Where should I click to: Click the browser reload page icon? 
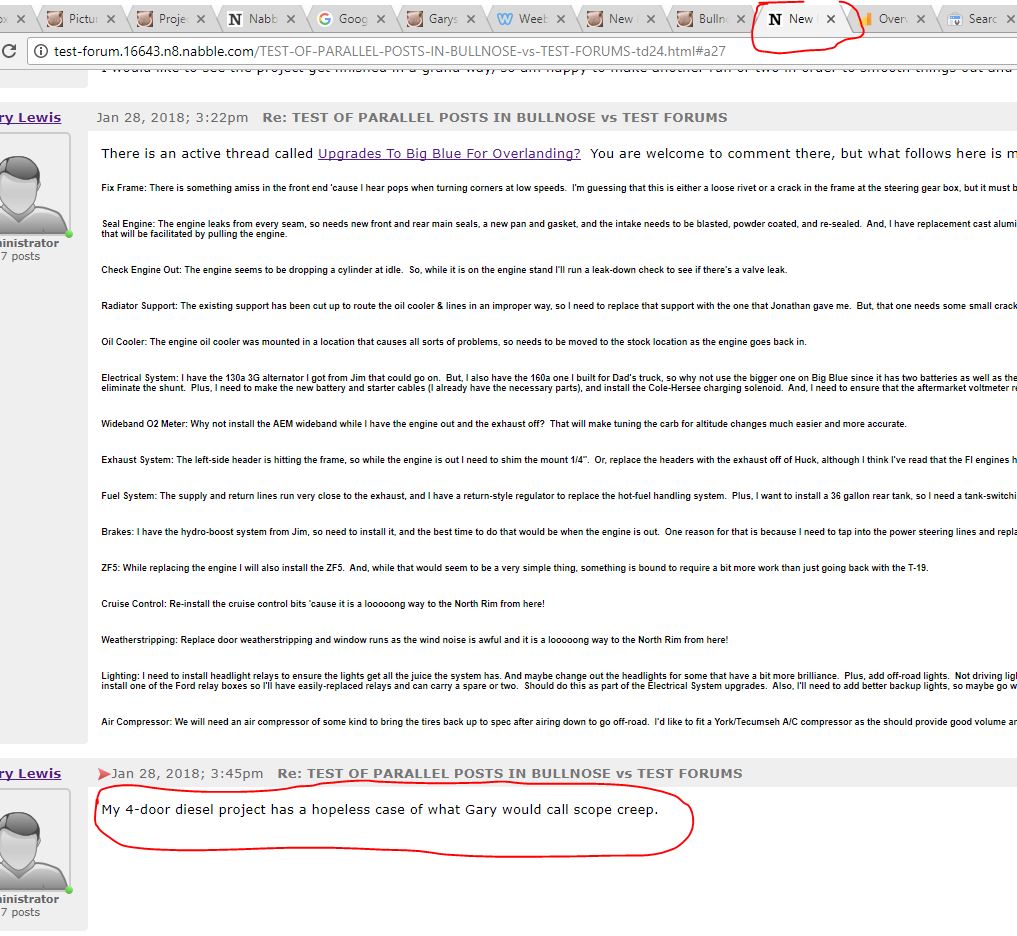coord(8,51)
